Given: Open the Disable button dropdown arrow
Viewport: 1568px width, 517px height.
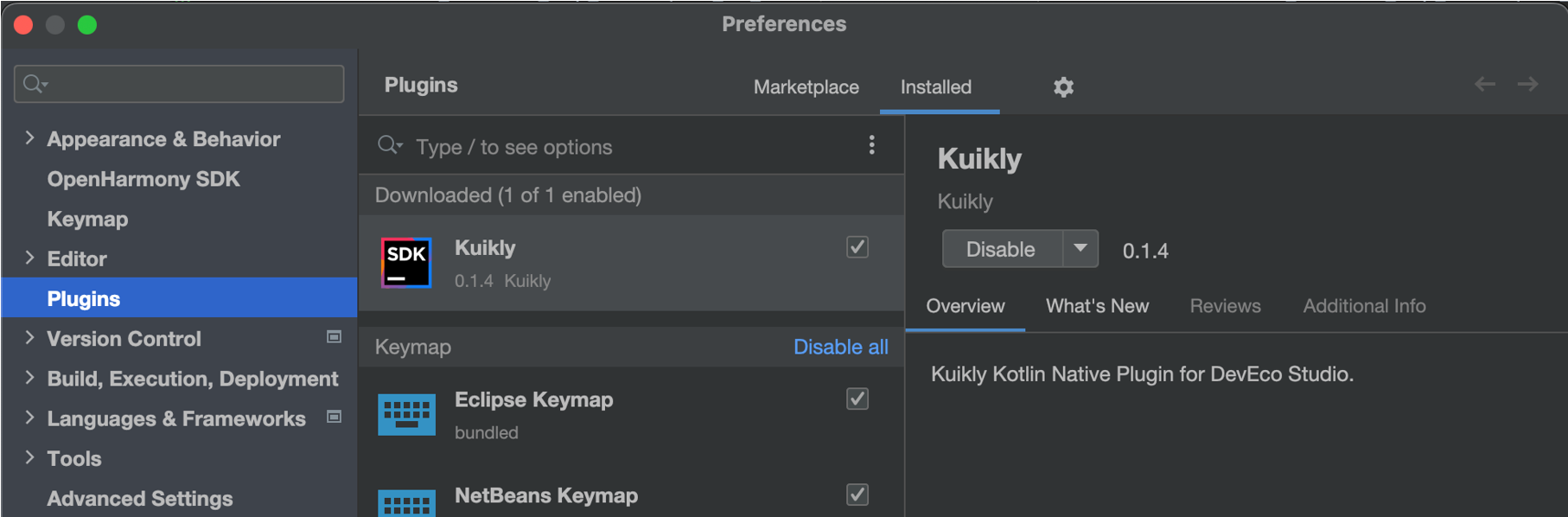Looking at the screenshot, I should tap(1080, 249).
